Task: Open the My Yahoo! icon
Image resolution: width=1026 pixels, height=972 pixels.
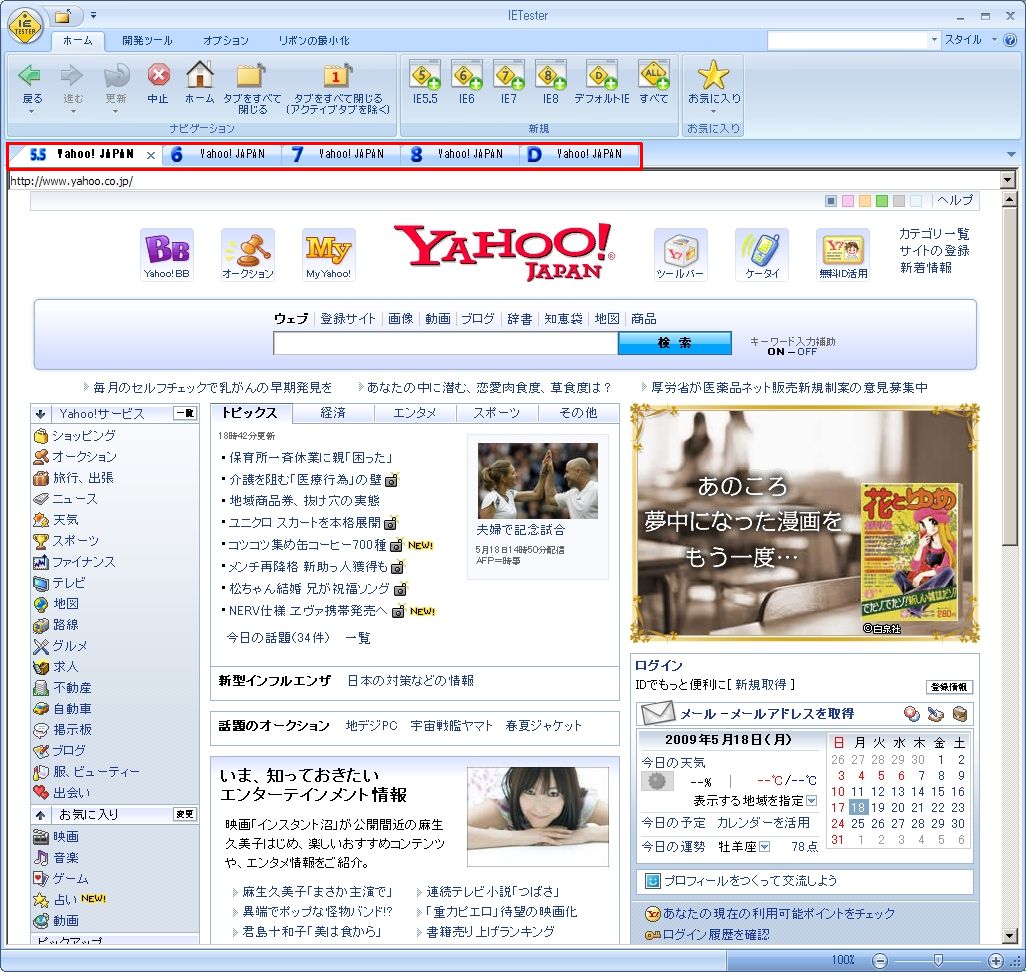Action: 328,255
